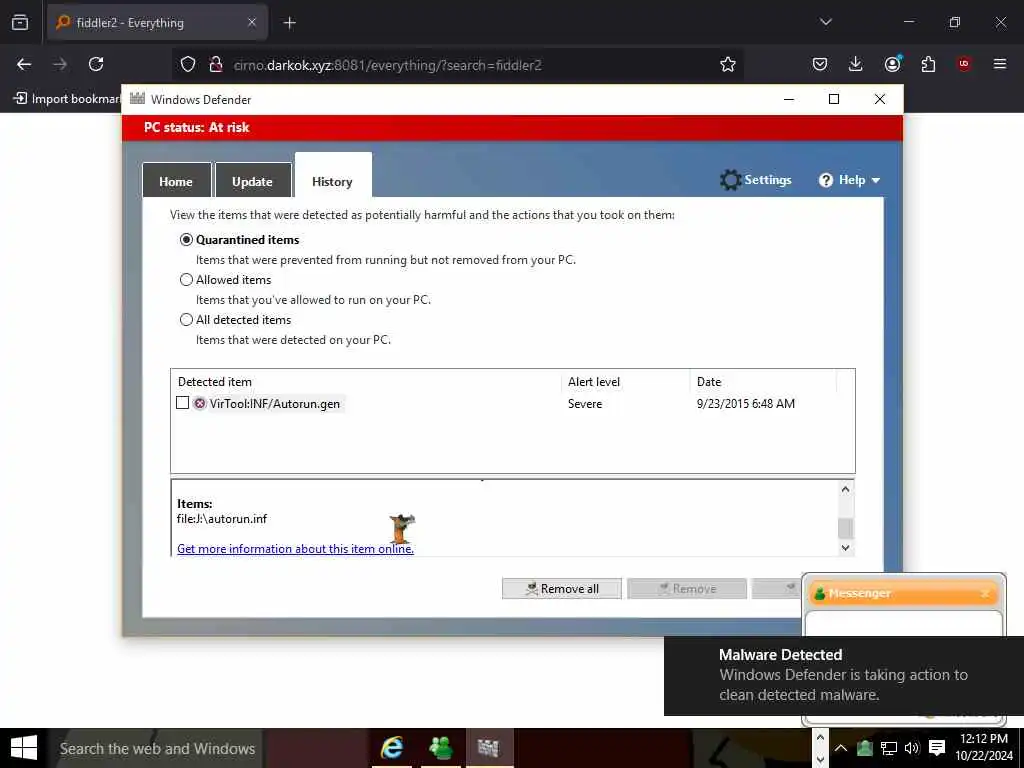Click the green tray icon
Image resolution: width=1024 pixels, height=768 pixels.
coord(865,748)
